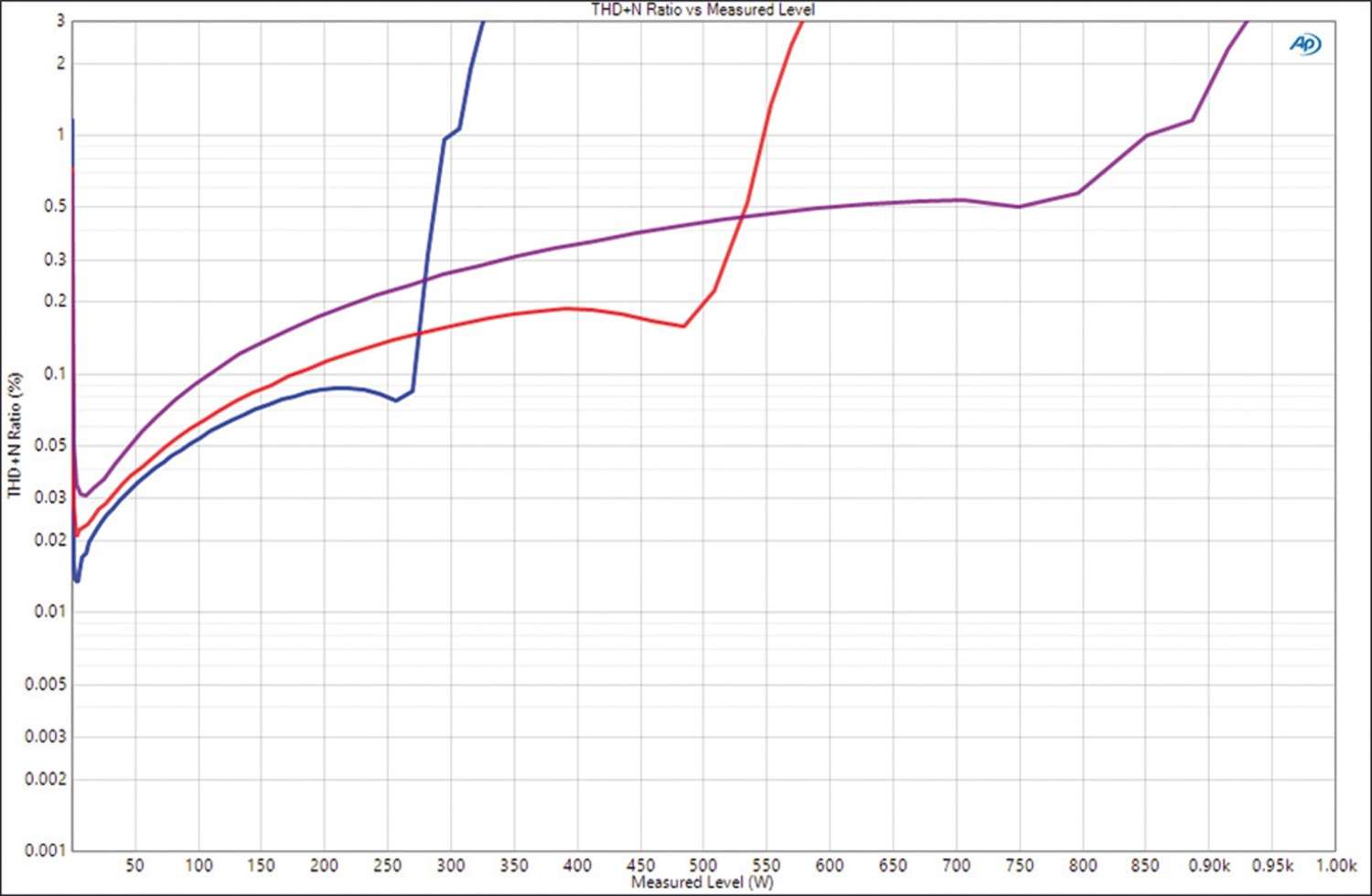Screen dimensions: 1372x896
Task: Click the '350' x-axis tick label
Action: 514,865
